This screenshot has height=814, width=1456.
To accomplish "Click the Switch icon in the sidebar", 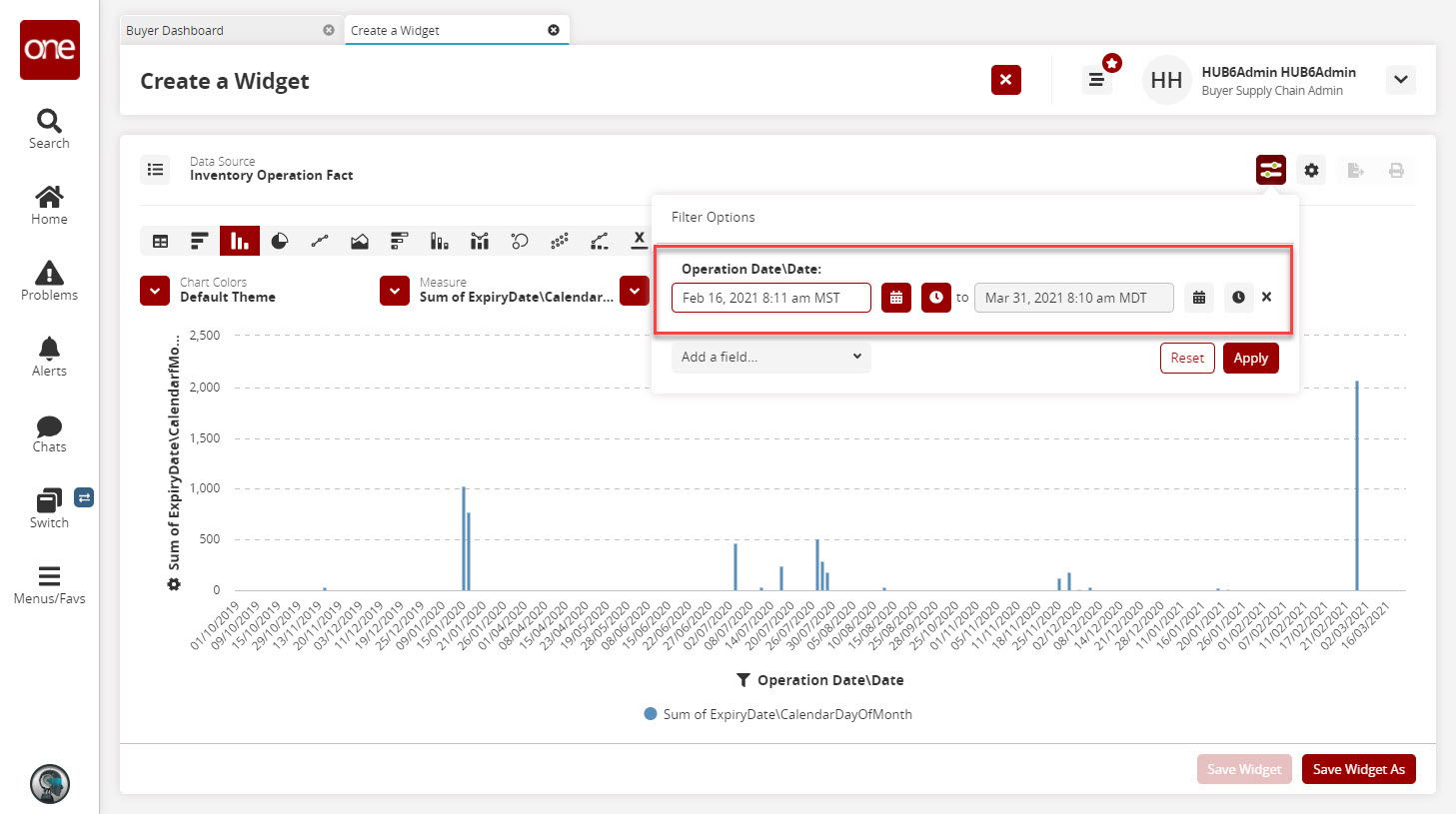I will (x=49, y=508).
